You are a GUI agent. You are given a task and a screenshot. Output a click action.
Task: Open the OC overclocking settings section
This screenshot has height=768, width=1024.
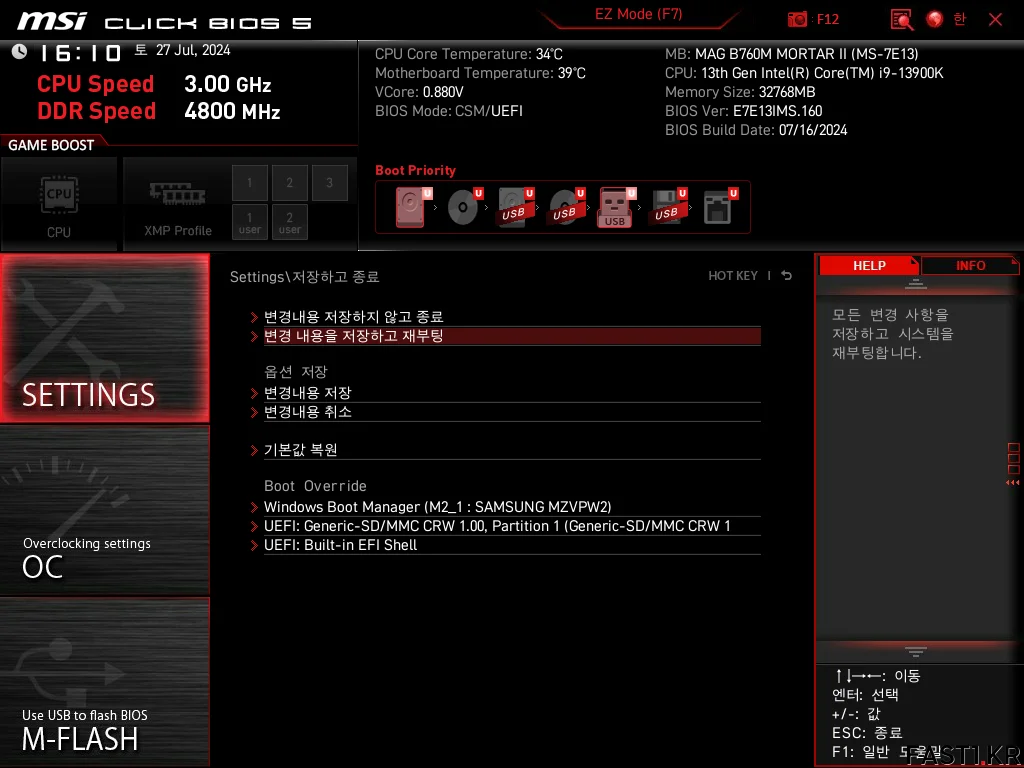click(x=104, y=511)
